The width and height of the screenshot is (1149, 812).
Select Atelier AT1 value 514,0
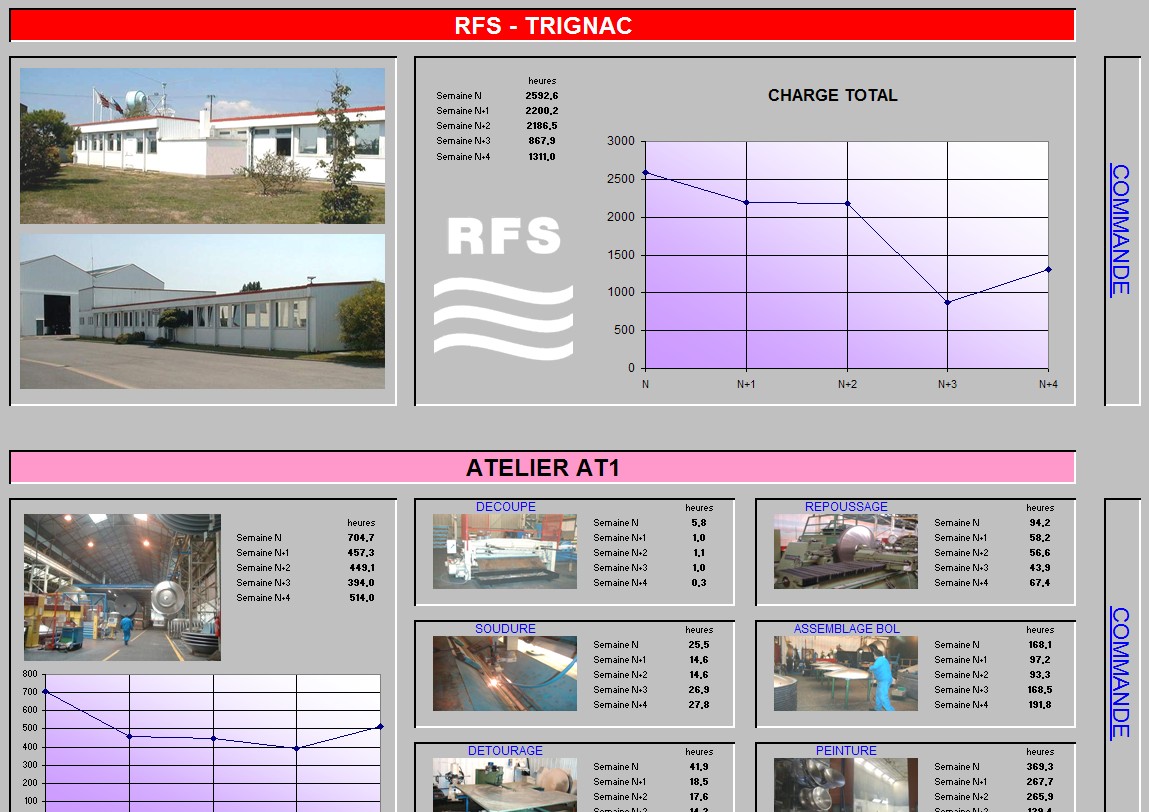click(361, 598)
